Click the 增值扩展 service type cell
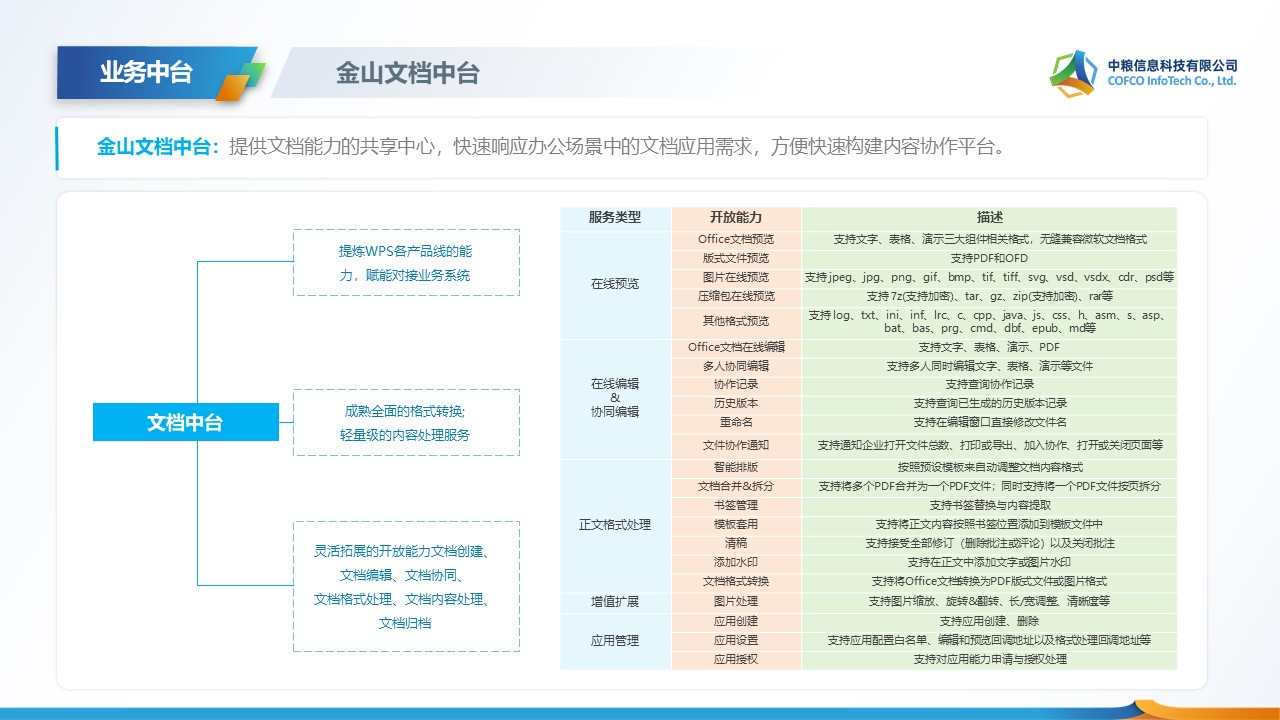The width and height of the screenshot is (1280, 720). 615,602
